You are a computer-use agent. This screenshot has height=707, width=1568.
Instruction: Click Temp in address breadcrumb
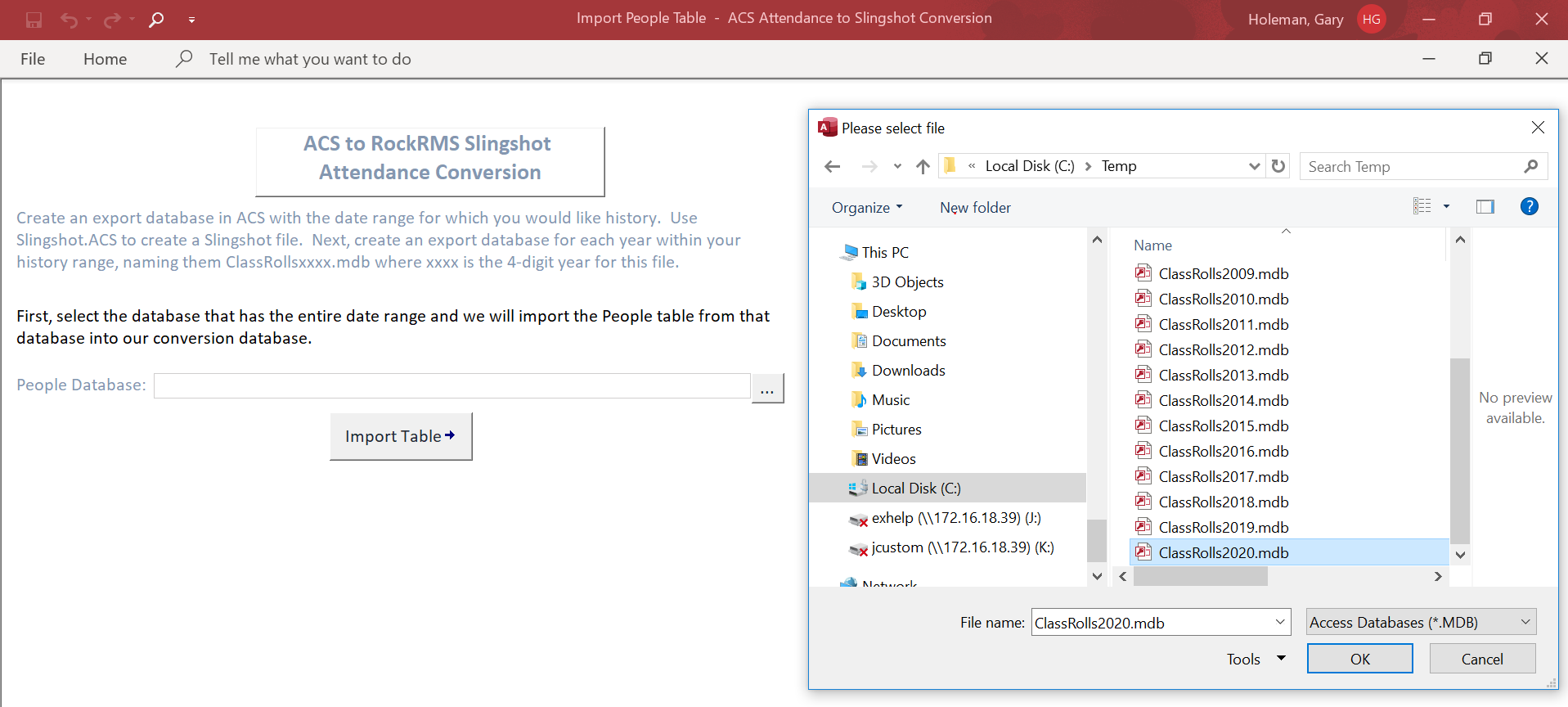tap(1119, 166)
